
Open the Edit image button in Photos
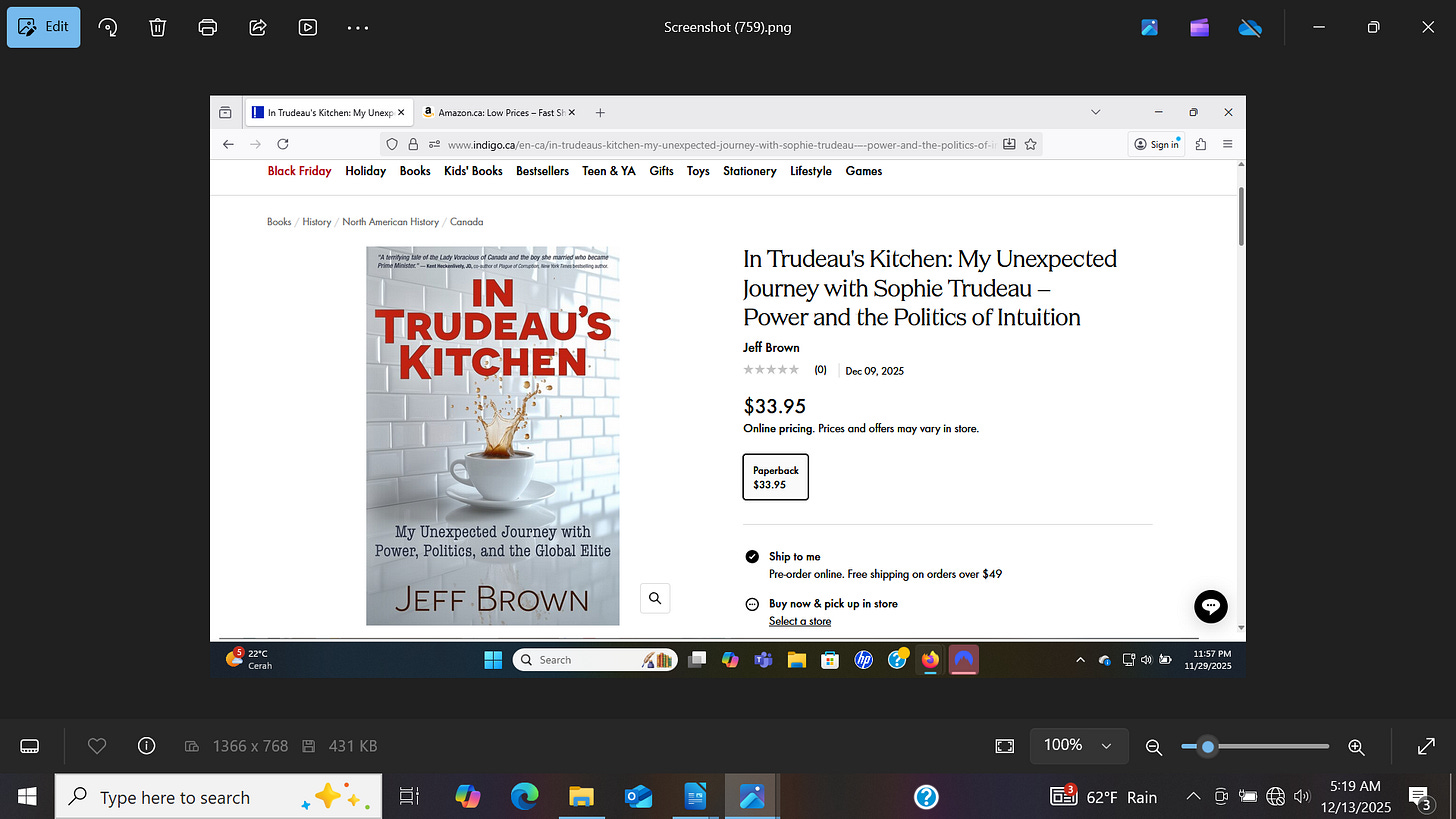click(44, 27)
